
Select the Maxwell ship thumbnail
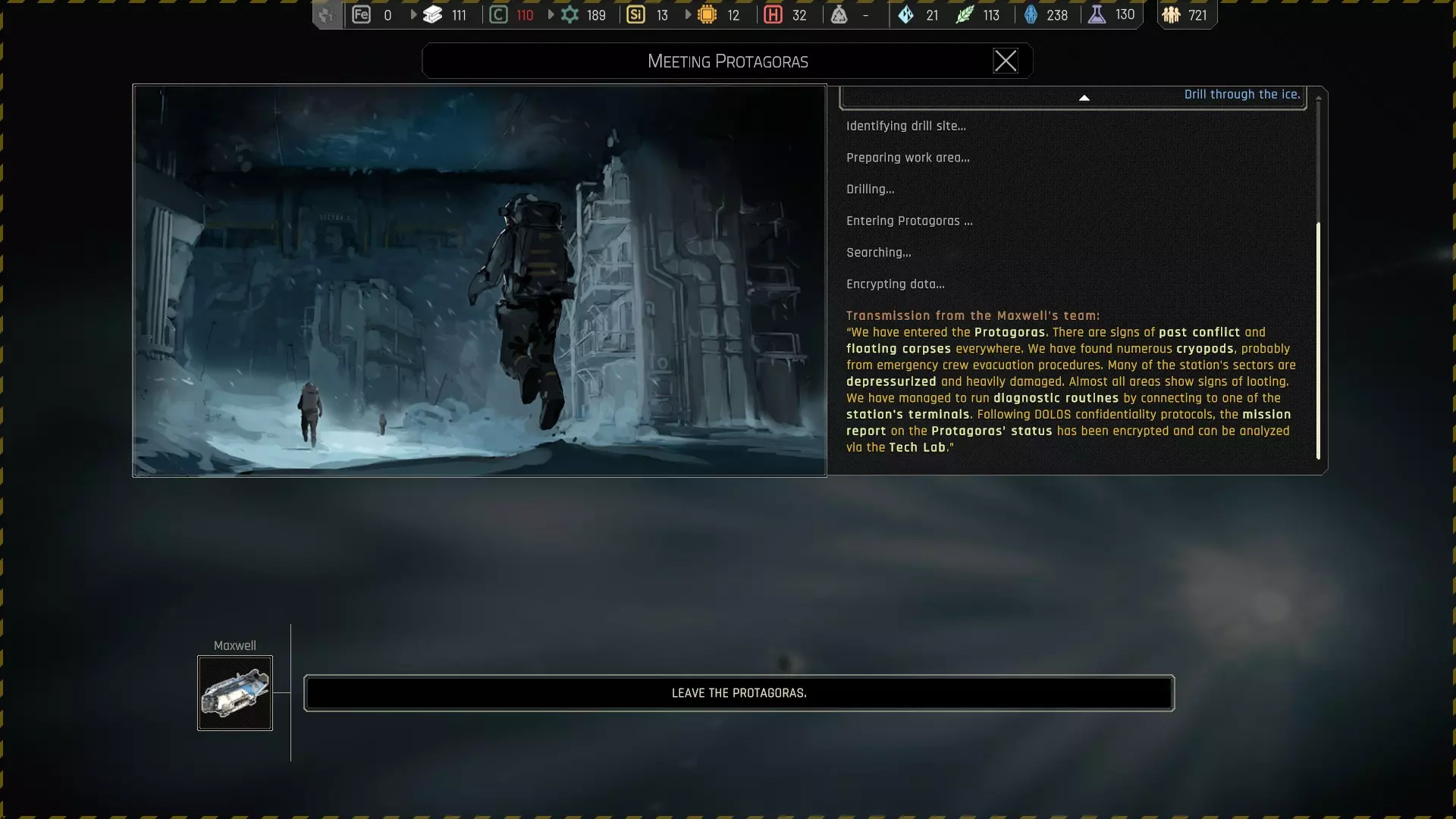(x=235, y=693)
